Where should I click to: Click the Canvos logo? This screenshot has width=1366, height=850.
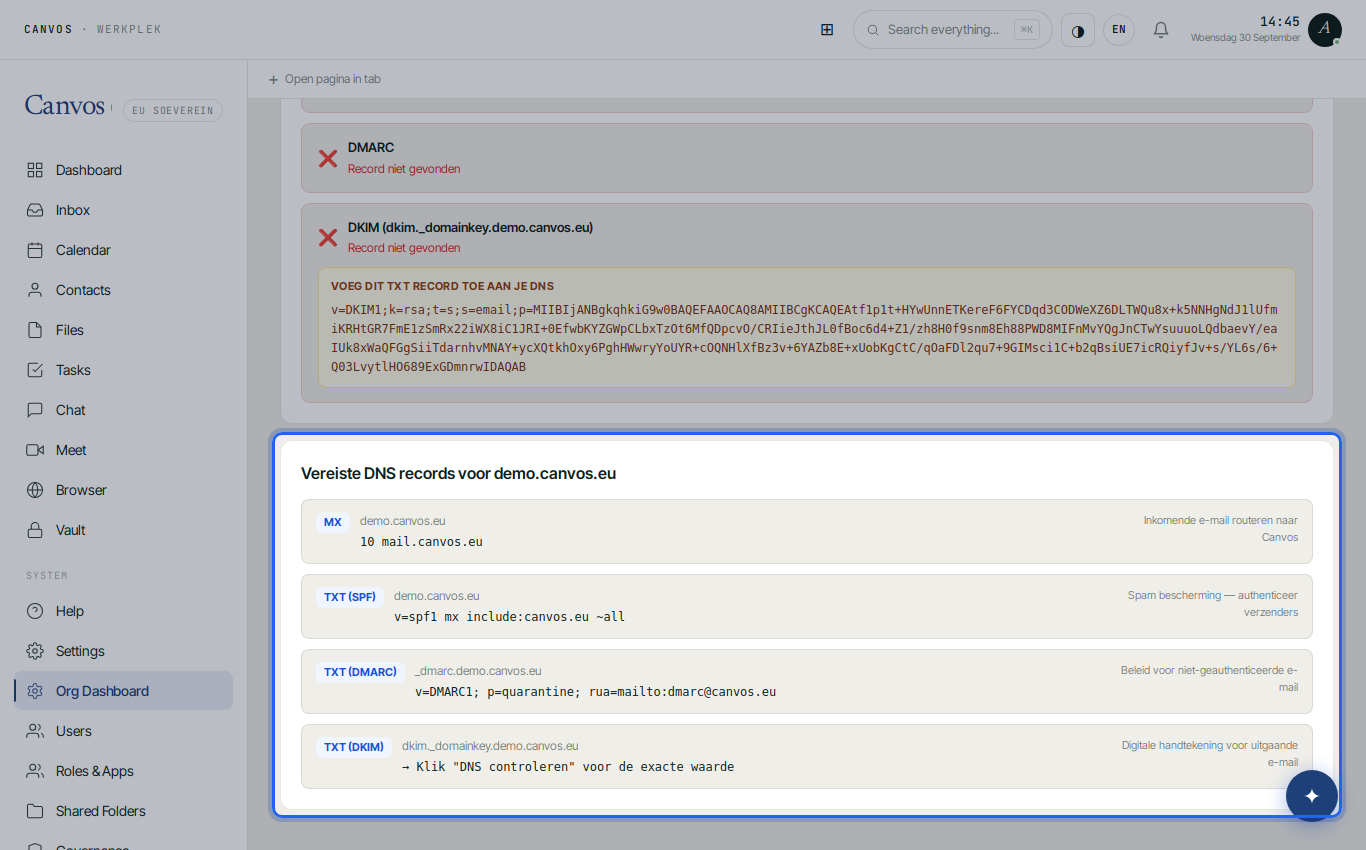pyautogui.click(x=65, y=106)
